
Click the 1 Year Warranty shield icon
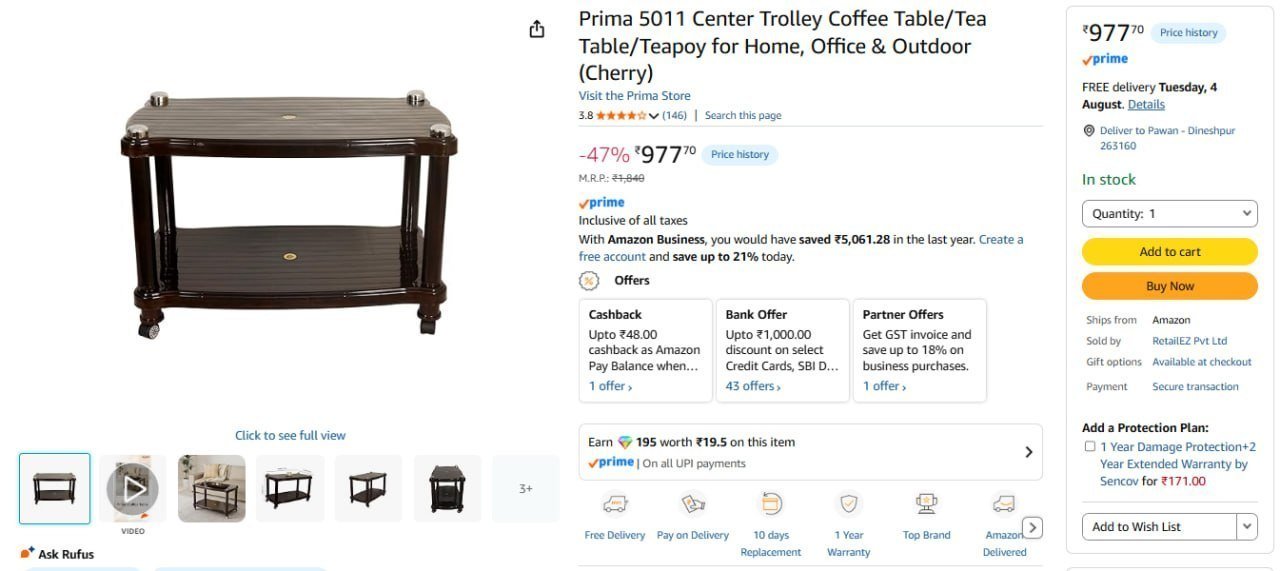tap(848, 504)
